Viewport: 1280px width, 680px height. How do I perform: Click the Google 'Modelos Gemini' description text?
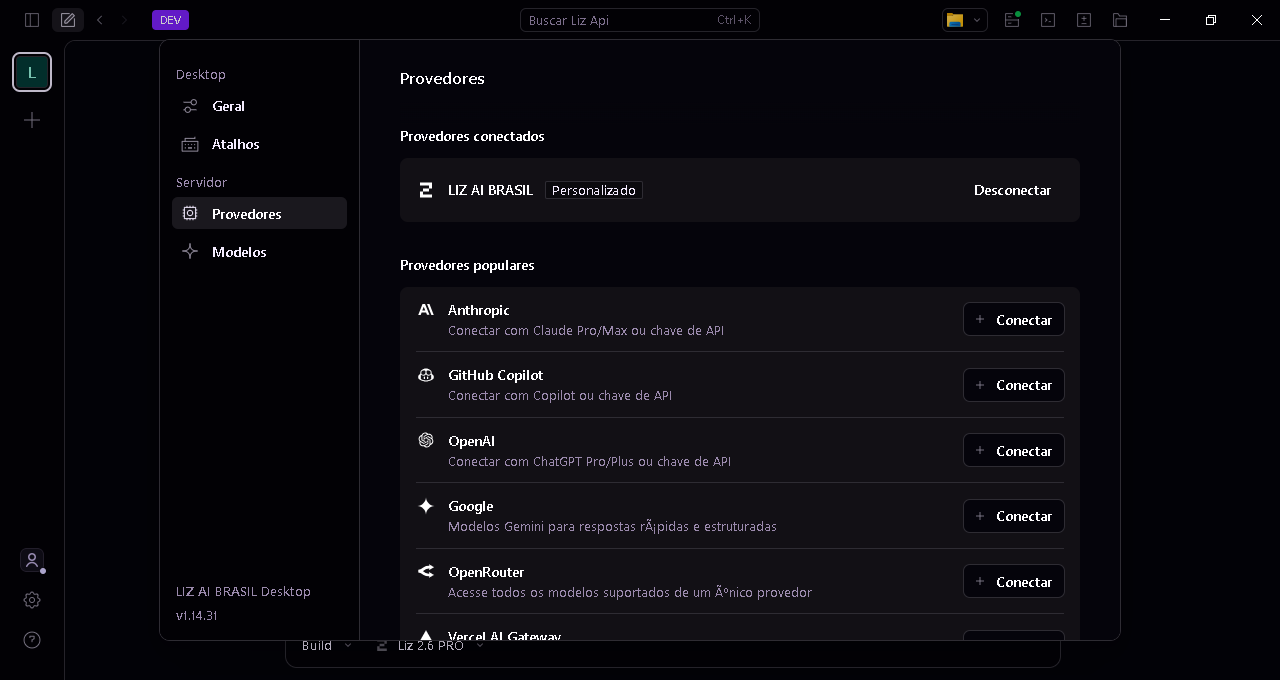point(612,526)
